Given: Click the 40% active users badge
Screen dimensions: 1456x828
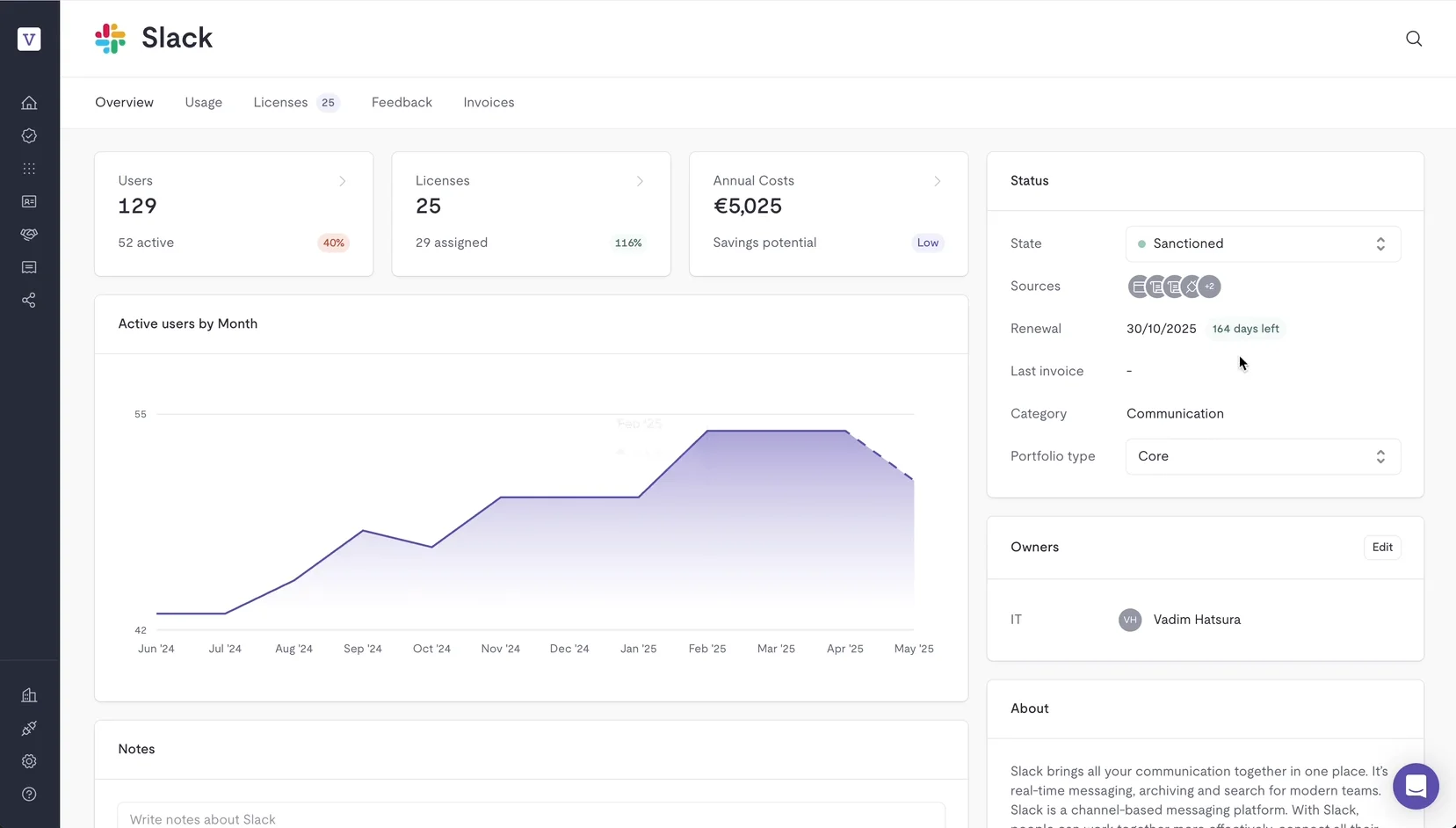Looking at the screenshot, I should [333, 243].
